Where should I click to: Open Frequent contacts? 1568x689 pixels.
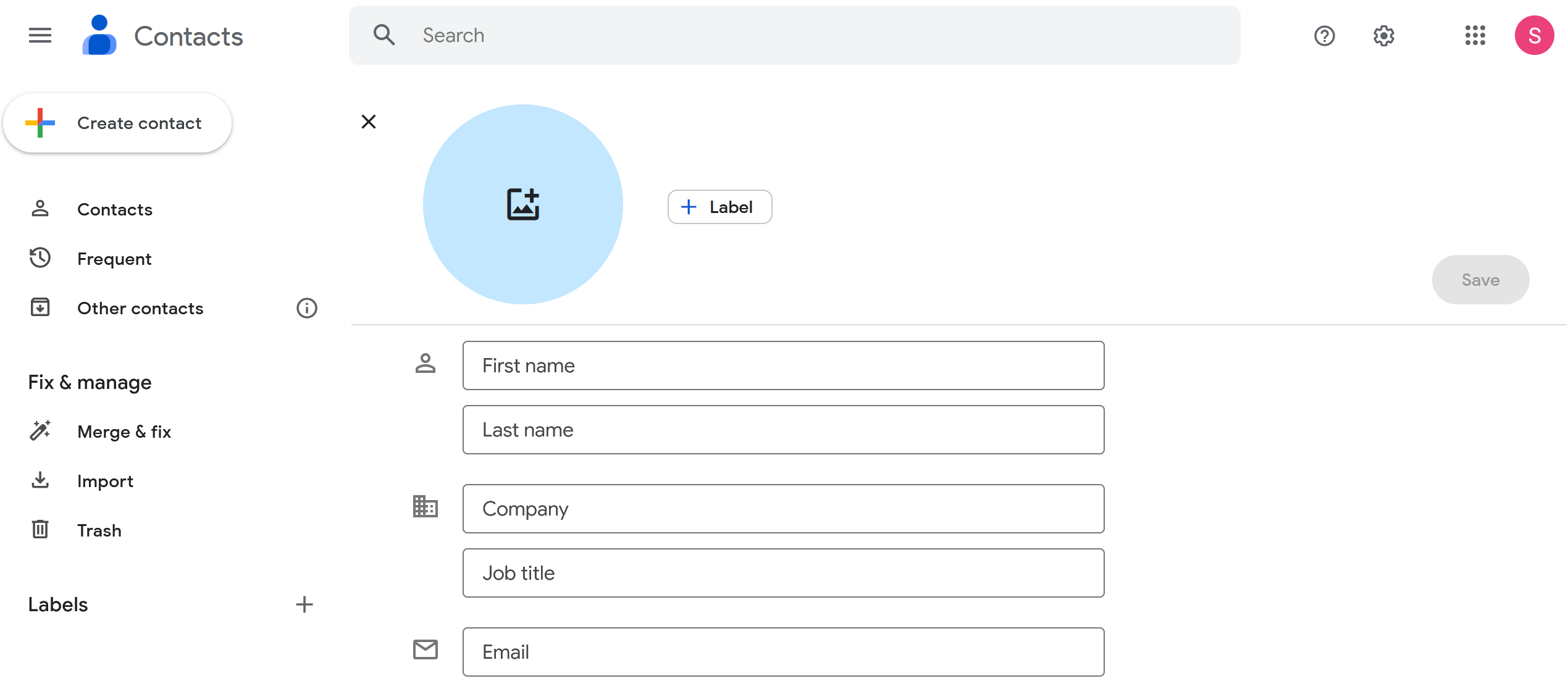[114, 258]
